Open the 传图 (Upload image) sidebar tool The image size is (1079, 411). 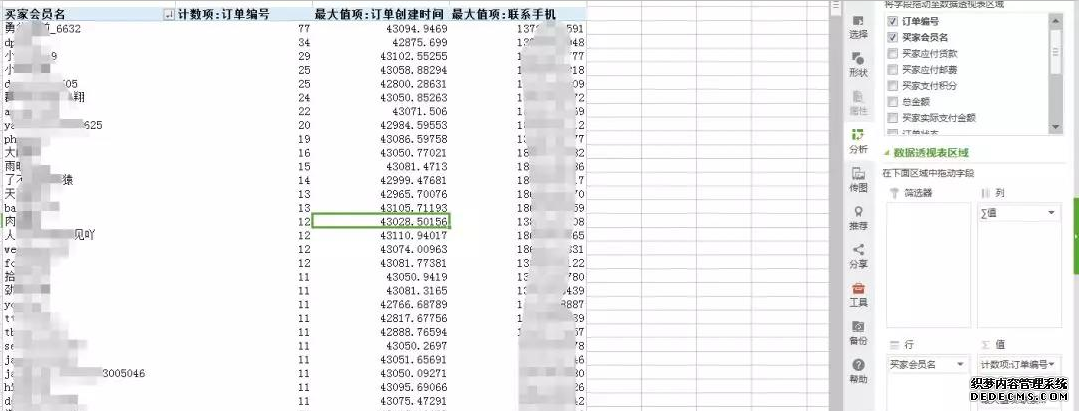[857, 178]
